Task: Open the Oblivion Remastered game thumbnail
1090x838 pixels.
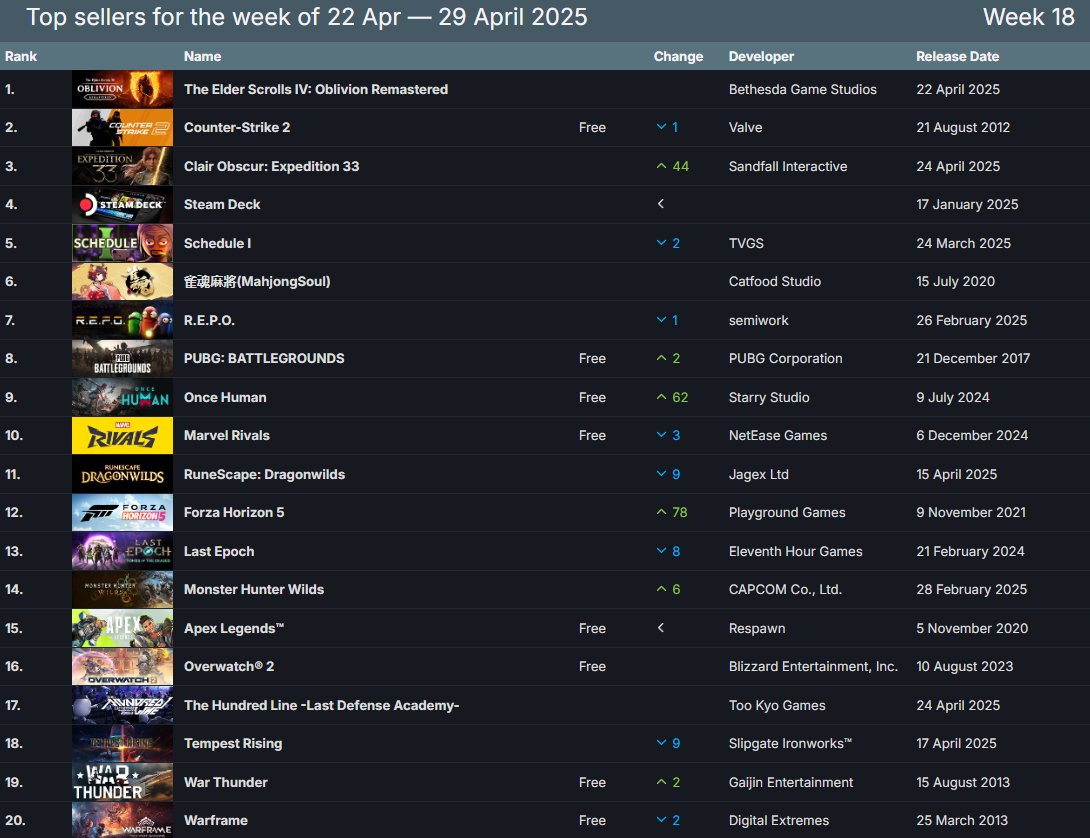Action: tap(122, 89)
